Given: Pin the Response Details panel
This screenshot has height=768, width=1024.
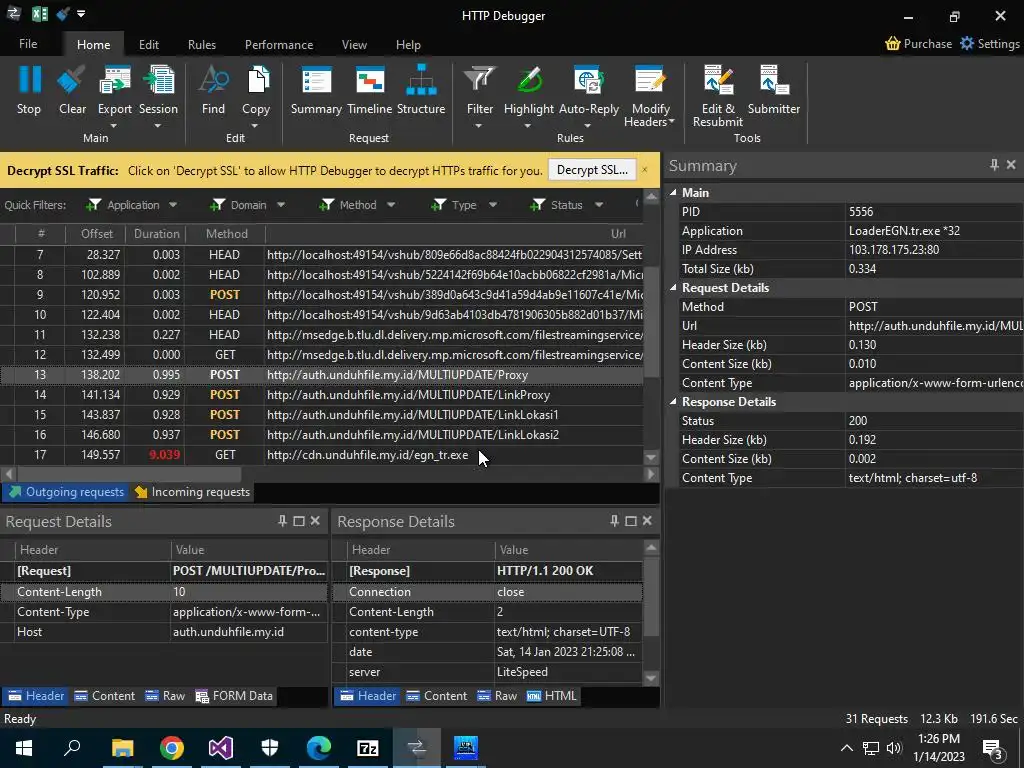Looking at the screenshot, I should coord(614,520).
